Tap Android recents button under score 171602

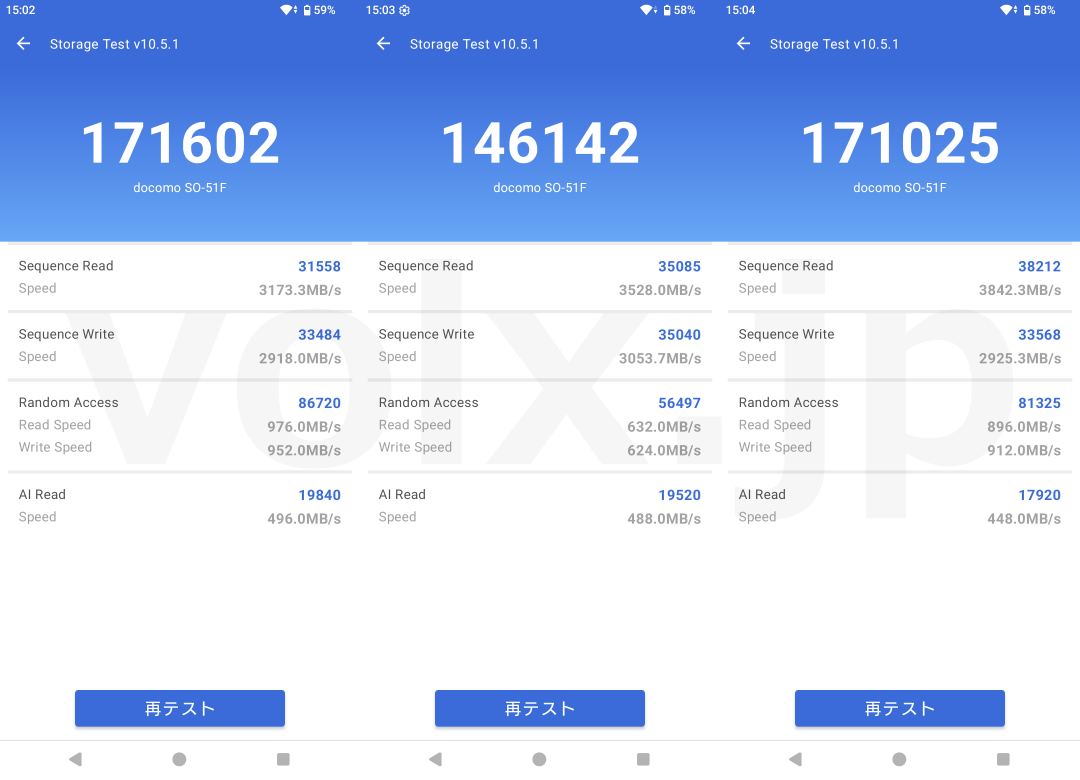[283, 759]
